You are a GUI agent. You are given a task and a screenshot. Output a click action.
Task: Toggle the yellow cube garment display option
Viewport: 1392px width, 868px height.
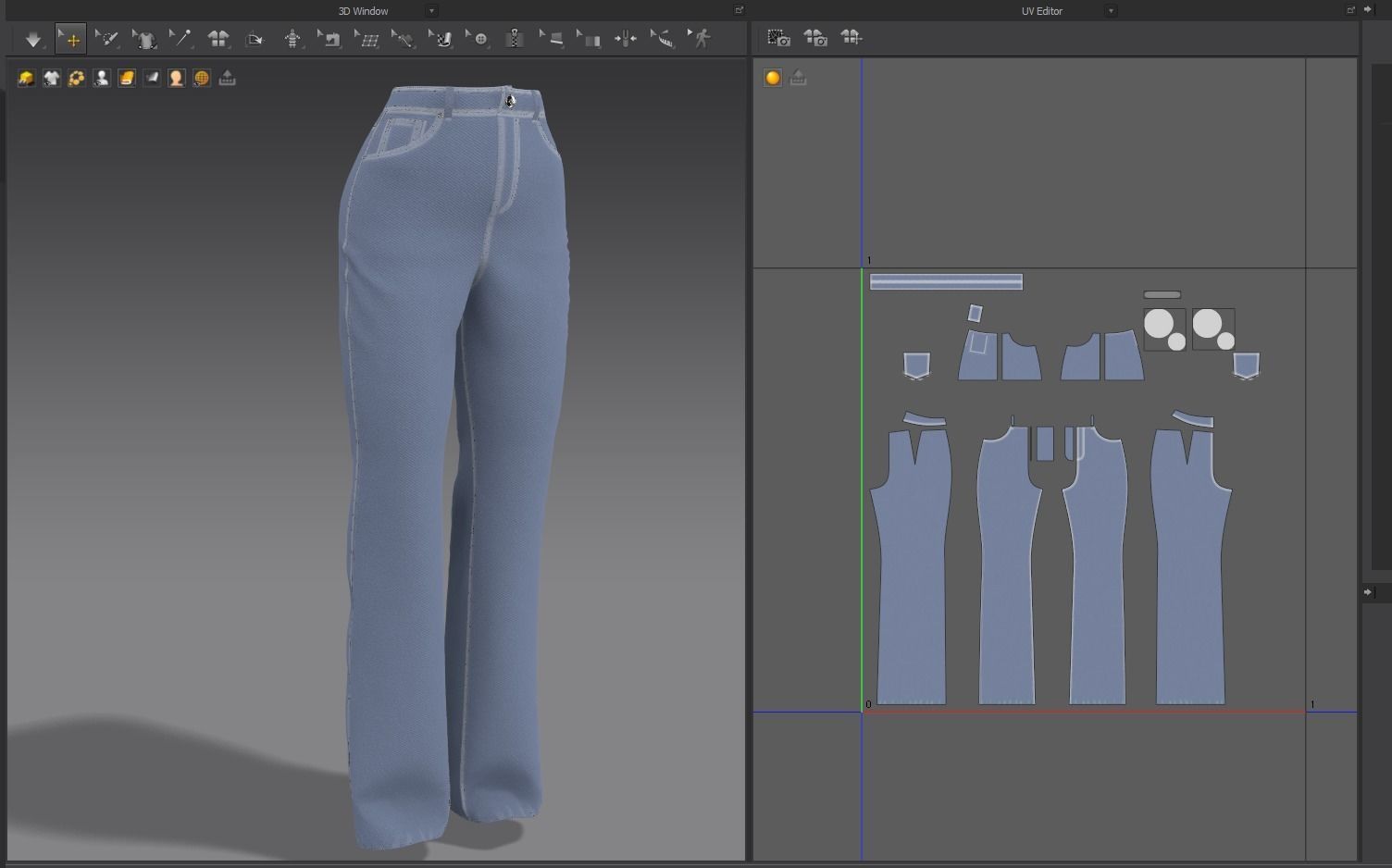coord(27,79)
